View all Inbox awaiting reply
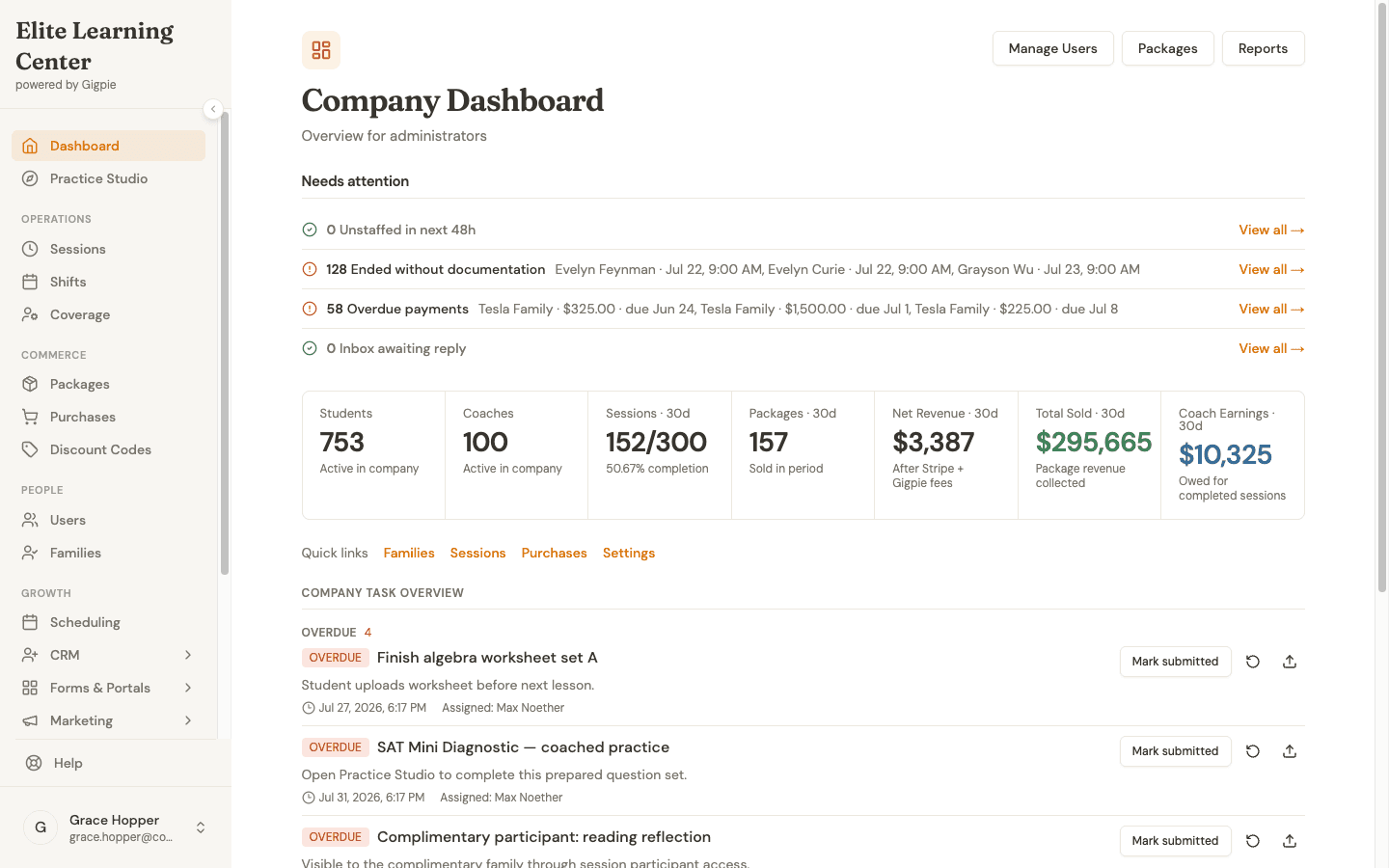Viewport: 1389px width, 868px height. (1271, 348)
